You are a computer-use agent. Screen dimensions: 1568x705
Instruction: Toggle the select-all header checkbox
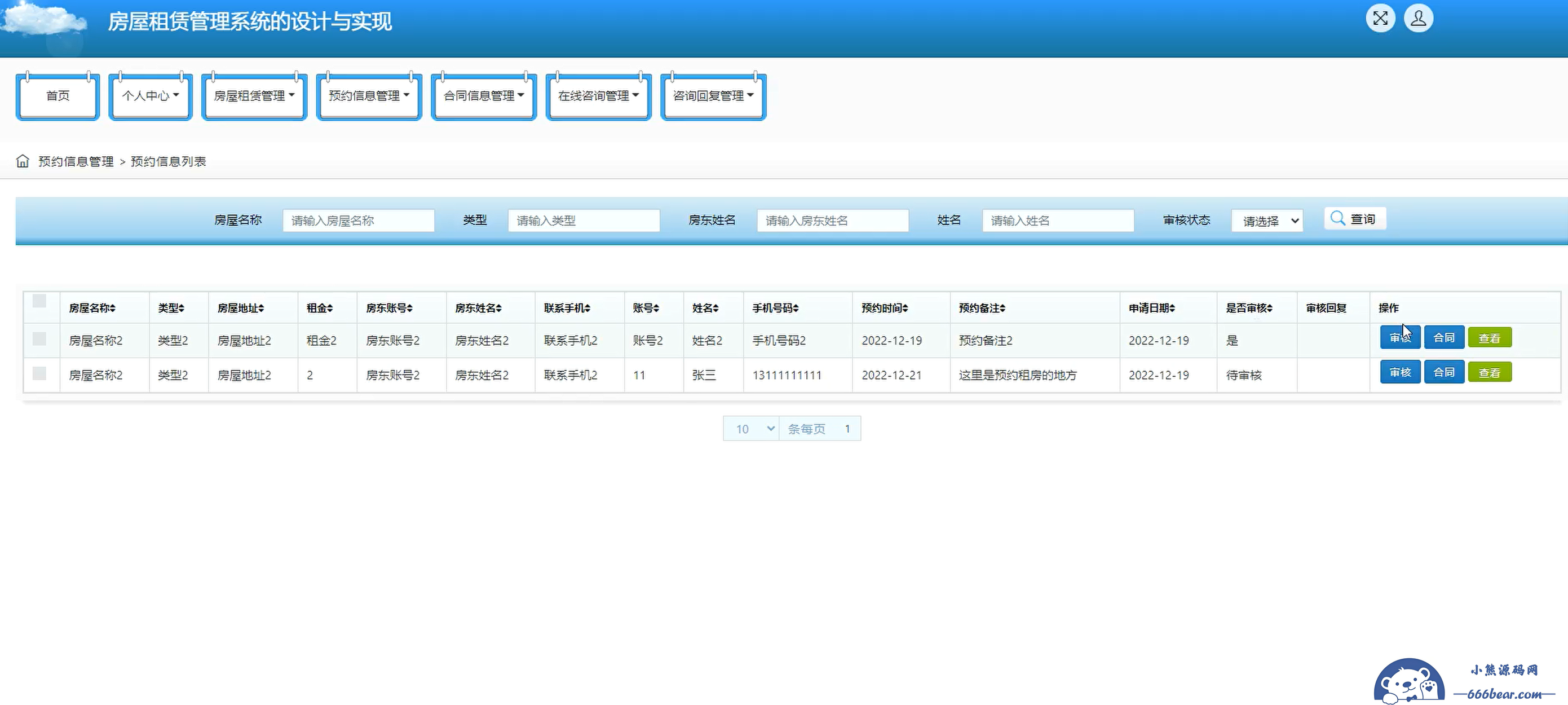point(39,301)
